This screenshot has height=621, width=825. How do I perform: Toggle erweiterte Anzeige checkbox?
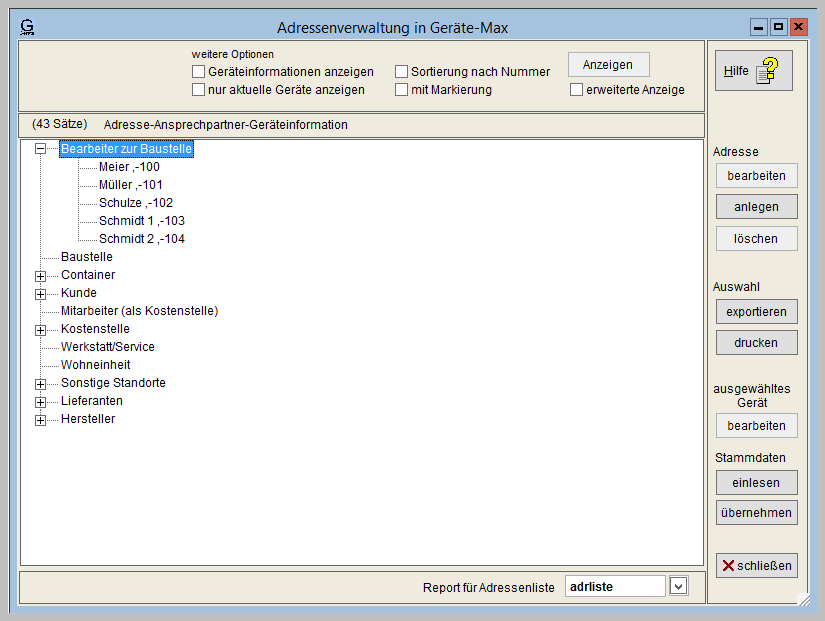(577, 90)
